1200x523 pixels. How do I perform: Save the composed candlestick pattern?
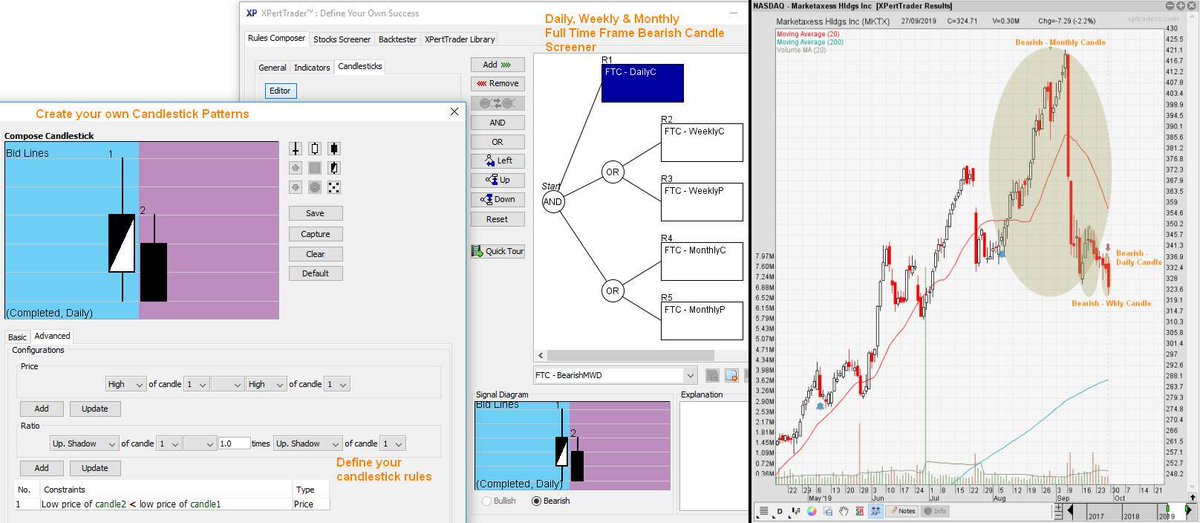pos(315,213)
